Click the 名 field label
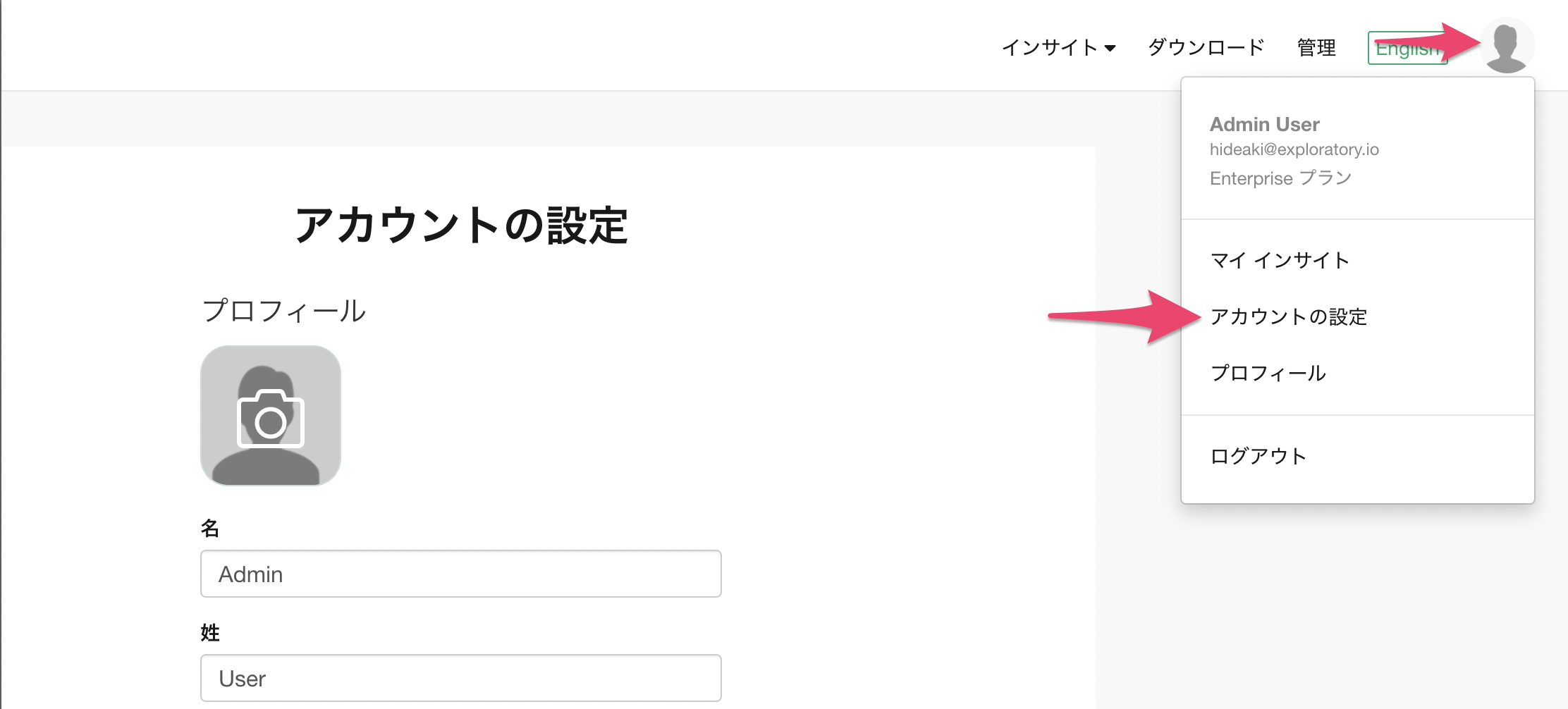This screenshot has width=1568, height=709. [x=210, y=528]
